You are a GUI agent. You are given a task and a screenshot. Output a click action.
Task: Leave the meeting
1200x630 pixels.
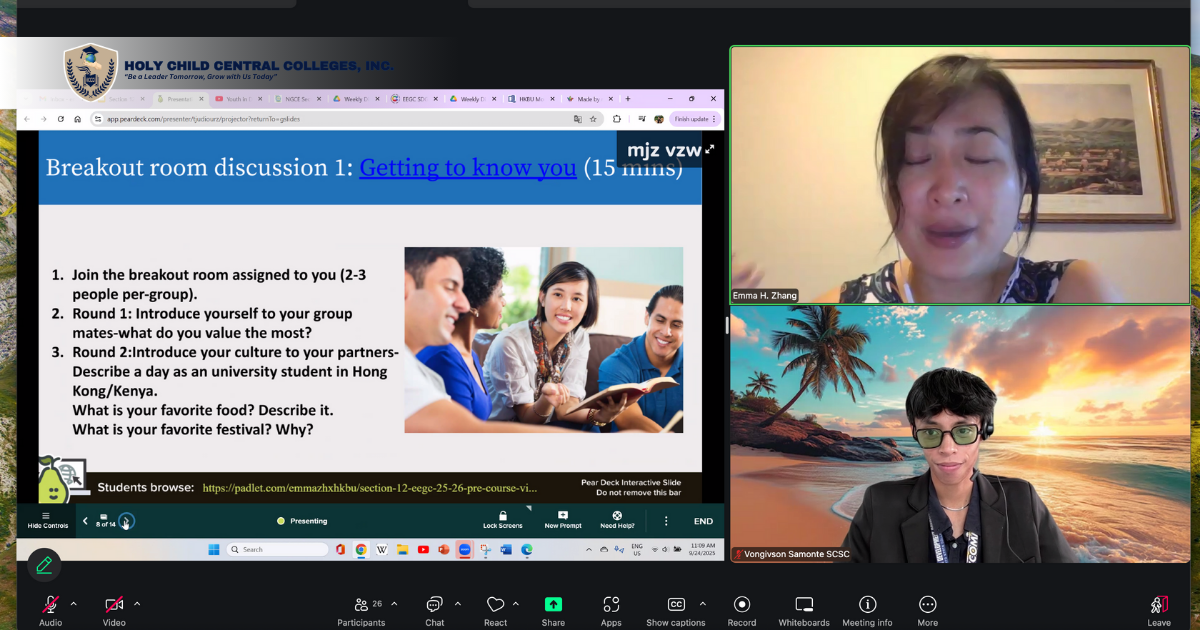(1158, 605)
